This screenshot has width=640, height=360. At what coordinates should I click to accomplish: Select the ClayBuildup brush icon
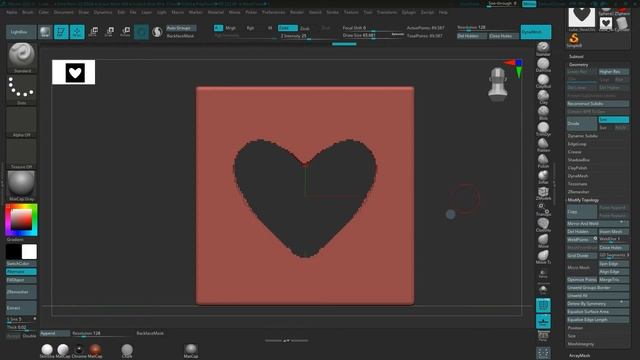(x=543, y=81)
